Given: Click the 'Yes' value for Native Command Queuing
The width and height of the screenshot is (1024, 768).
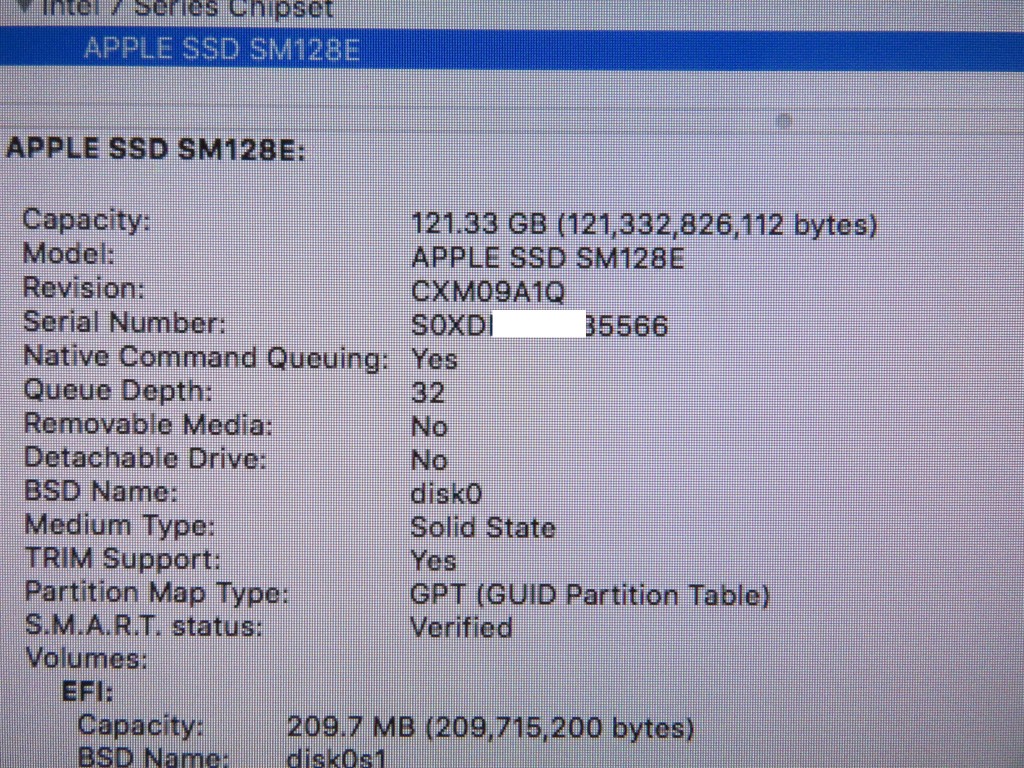Looking at the screenshot, I should click(x=434, y=359).
